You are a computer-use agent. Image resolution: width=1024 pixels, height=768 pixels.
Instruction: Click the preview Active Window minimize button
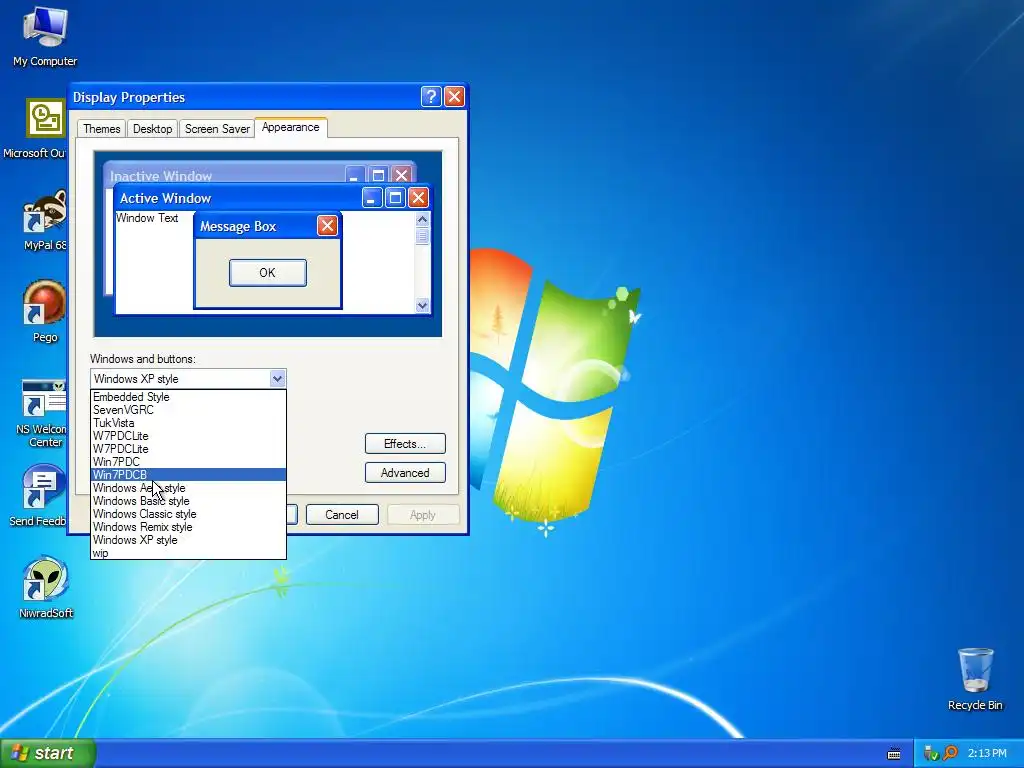(372, 197)
